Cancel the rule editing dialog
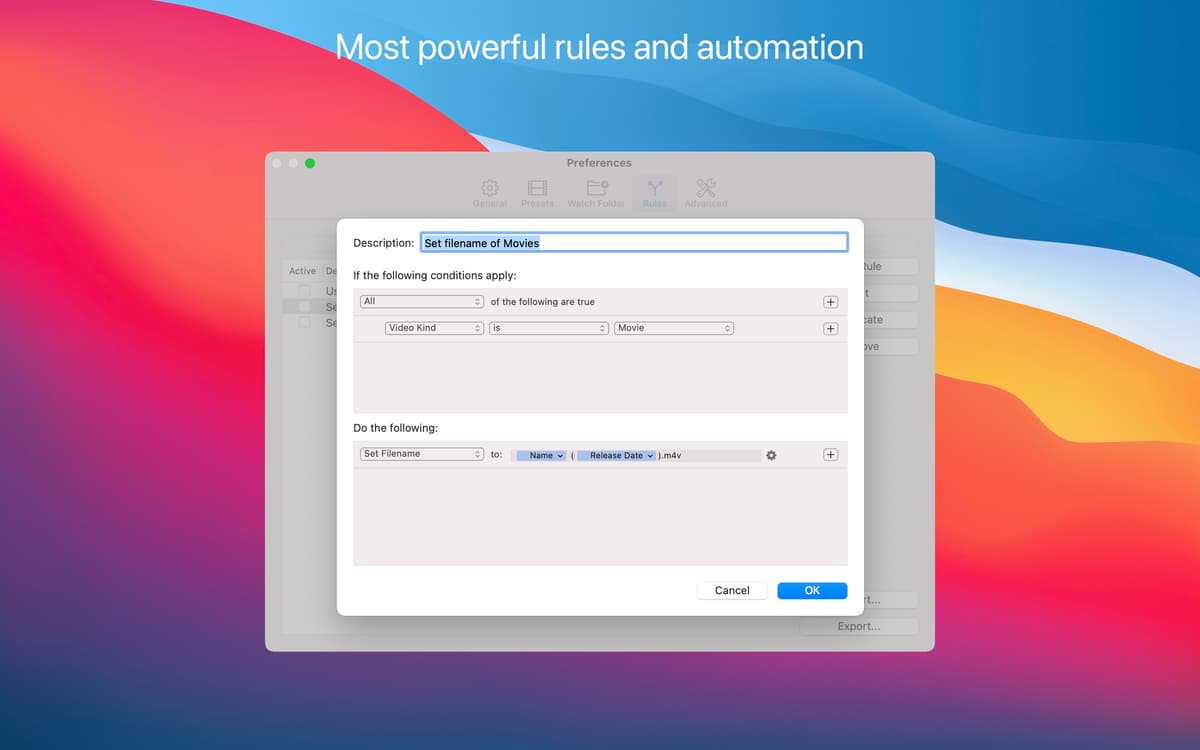 [732, 590]
